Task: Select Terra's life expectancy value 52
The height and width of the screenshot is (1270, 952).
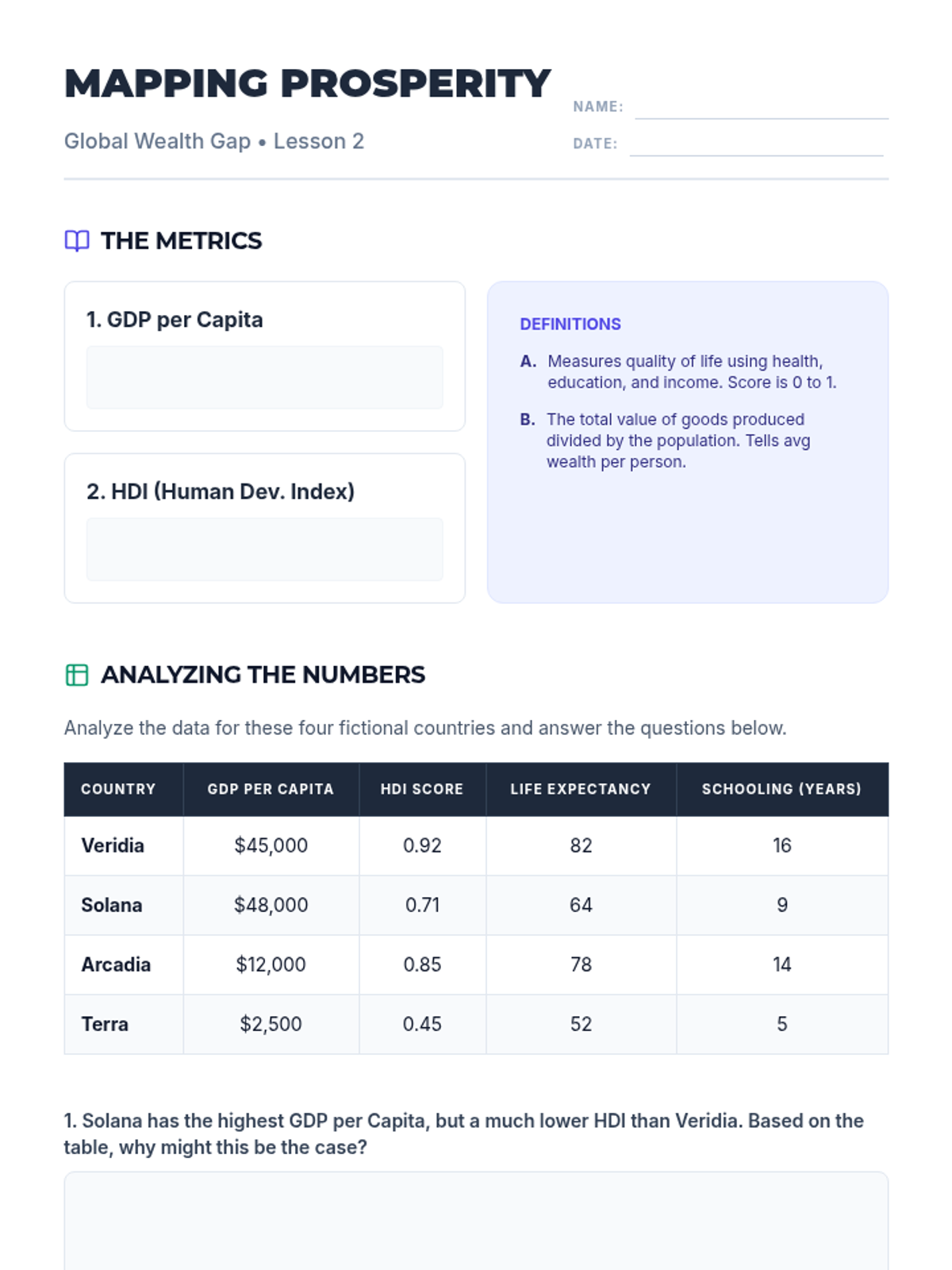Action: pos(581,1024)
